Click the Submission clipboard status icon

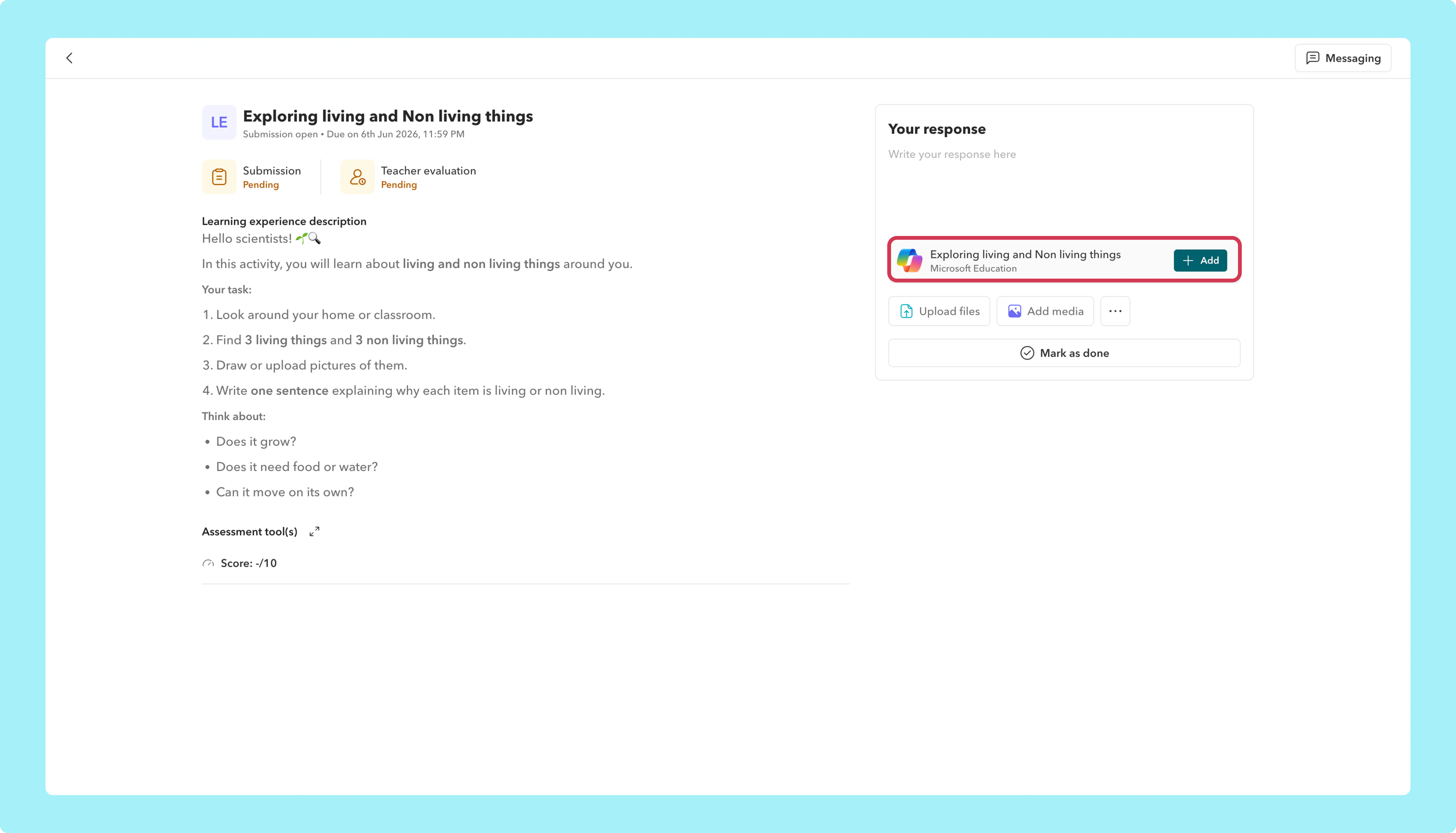[x=219, y=177]
